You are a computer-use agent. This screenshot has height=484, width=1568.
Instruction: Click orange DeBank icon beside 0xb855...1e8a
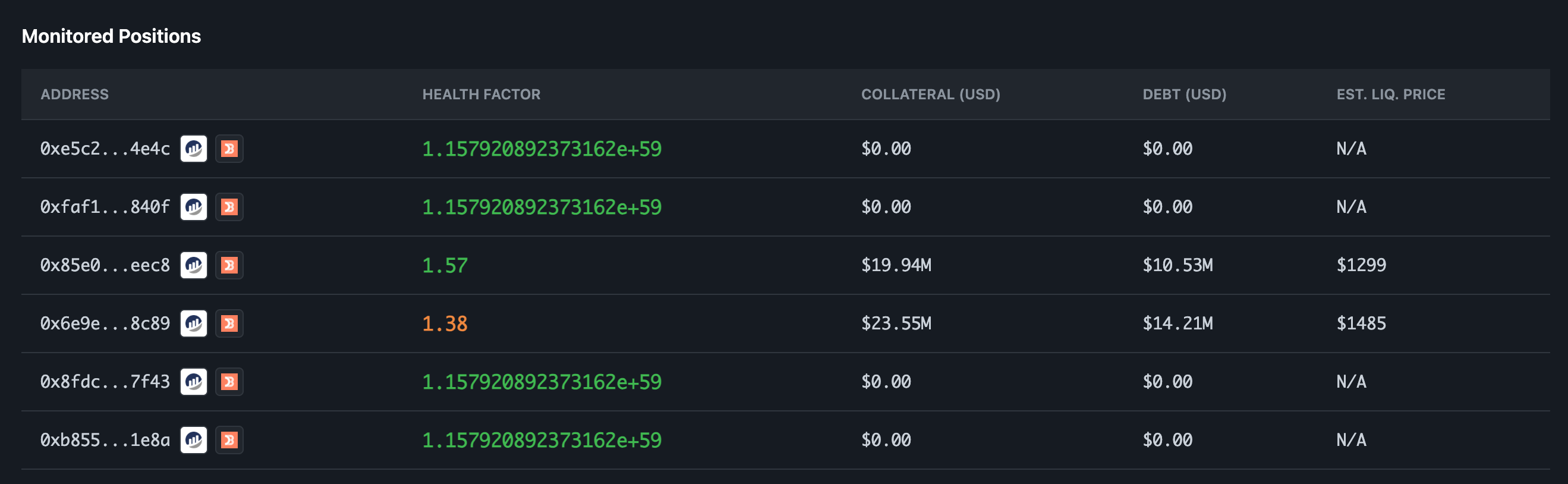(229, 440)
